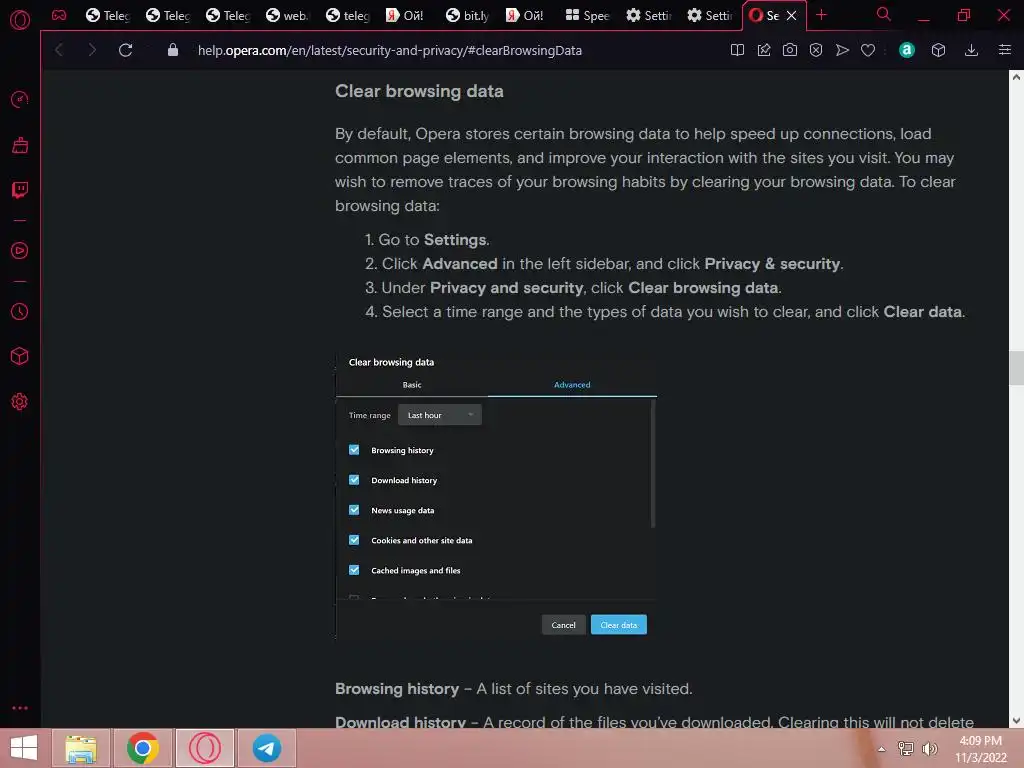1024x768 pixels.
Task: Open network status tray icon
Action: (906, 749)
